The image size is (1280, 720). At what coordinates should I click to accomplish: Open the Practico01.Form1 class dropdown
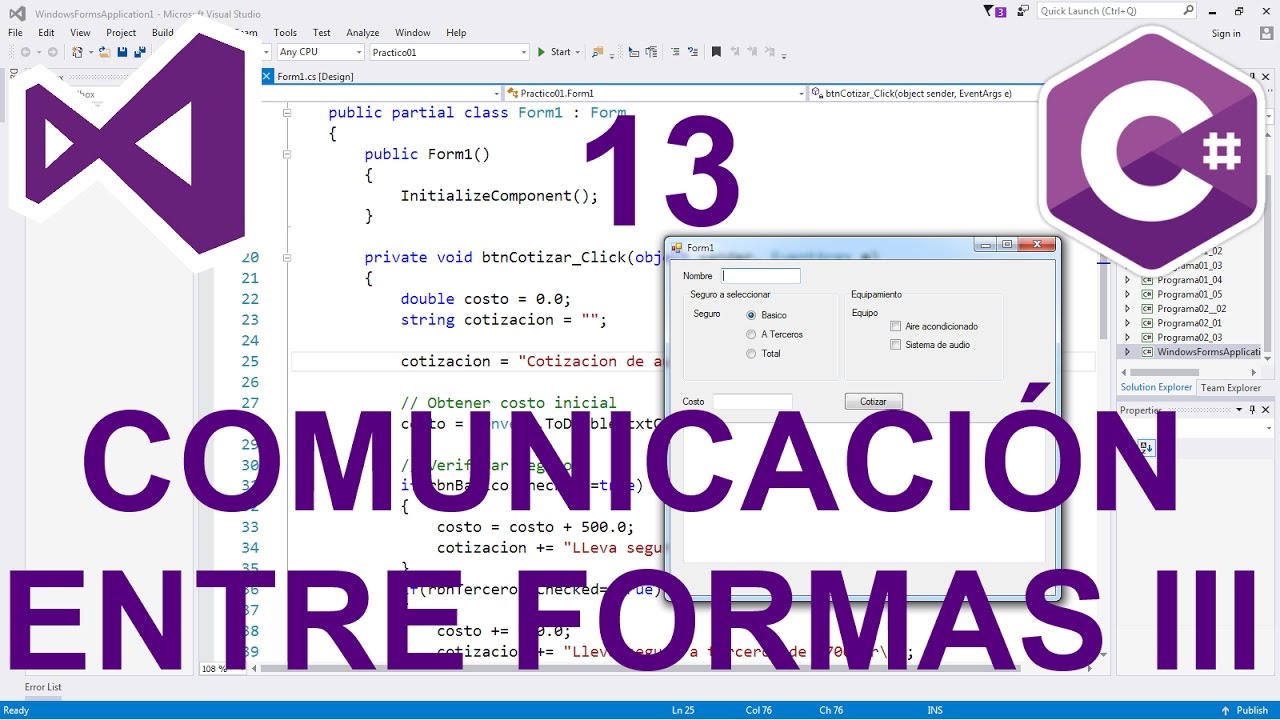click(x=800, y=93)
